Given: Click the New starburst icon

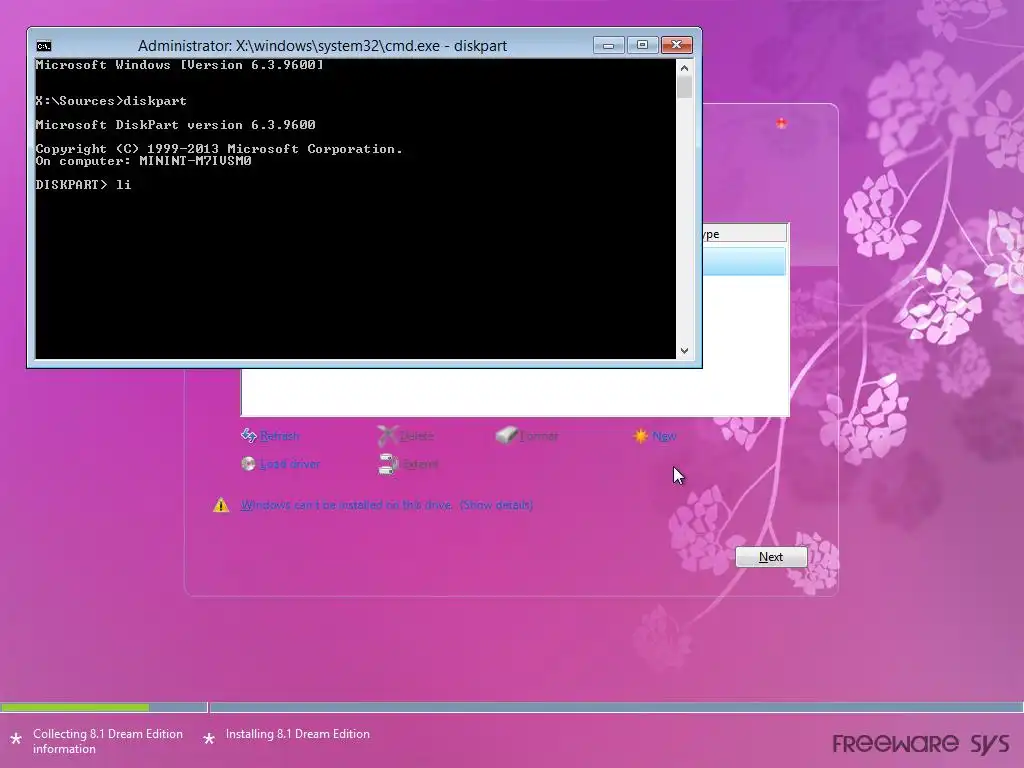Looking at the screenshot, I should [641, 436].
